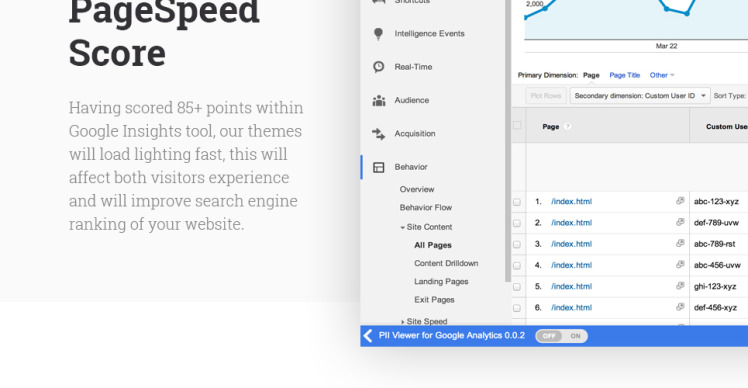Viewport: 748px width, 388px height.
Task: Click the abc-789-rst user ID cell
Action: pos(714,244)
